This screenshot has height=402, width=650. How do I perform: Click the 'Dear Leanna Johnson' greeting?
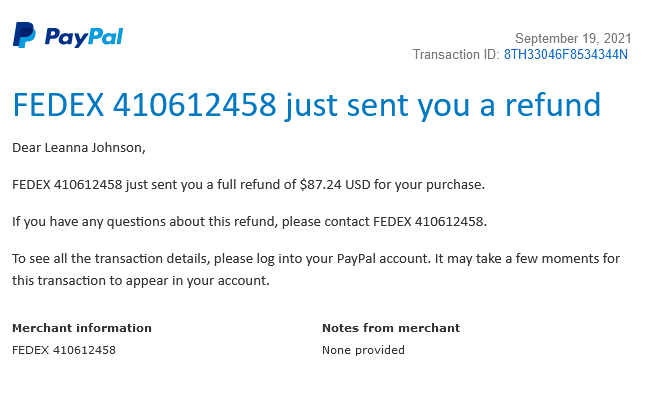pyautogui.click(x=79, y=148)
